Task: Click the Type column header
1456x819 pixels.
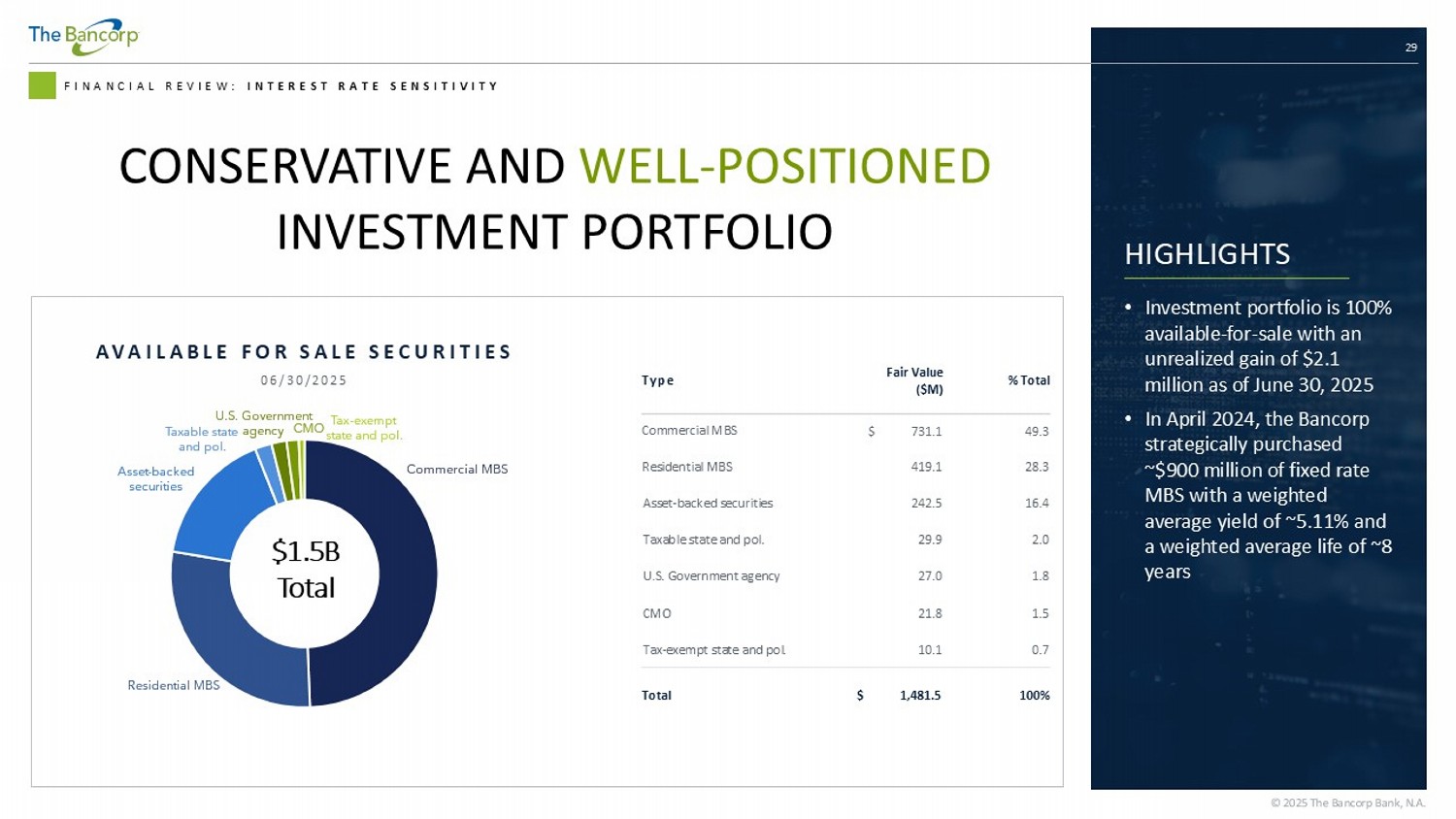Action: coord(657,380)
